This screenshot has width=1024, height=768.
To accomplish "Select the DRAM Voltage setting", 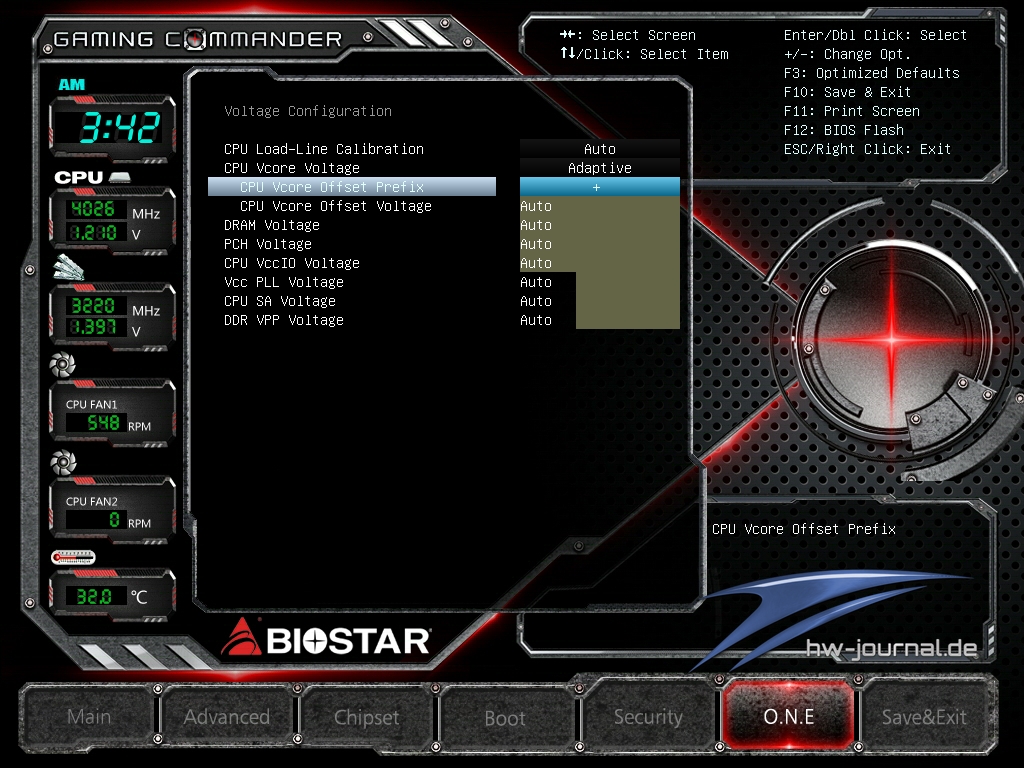I will (x=272, y=225).
